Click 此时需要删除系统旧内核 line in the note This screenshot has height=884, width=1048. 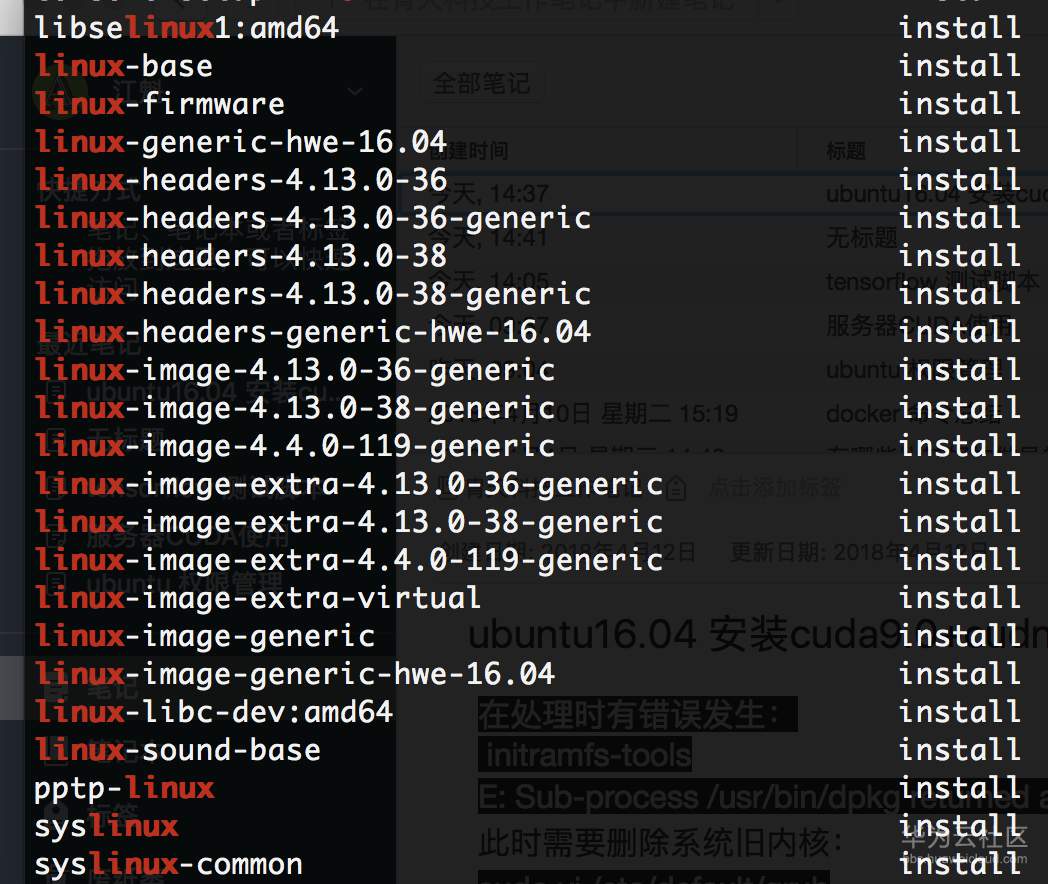tap(660, 843)
